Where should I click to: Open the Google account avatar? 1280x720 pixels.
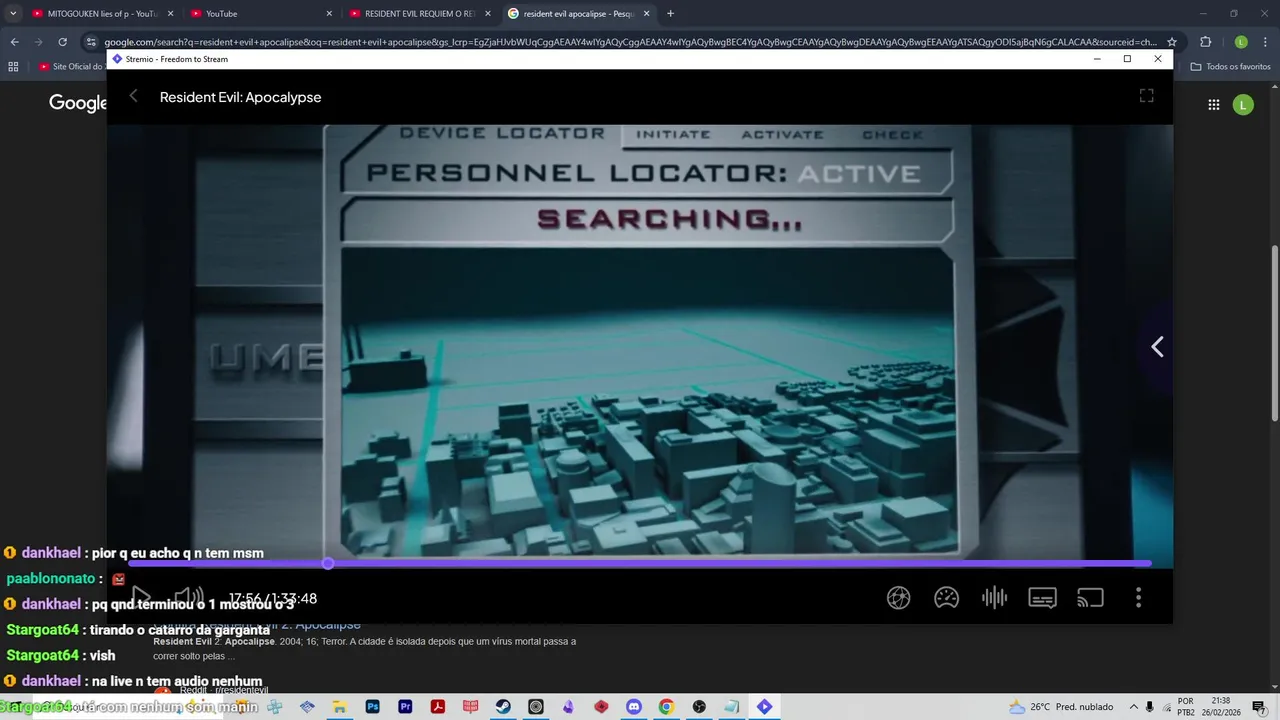click(x=1243, y=104)
